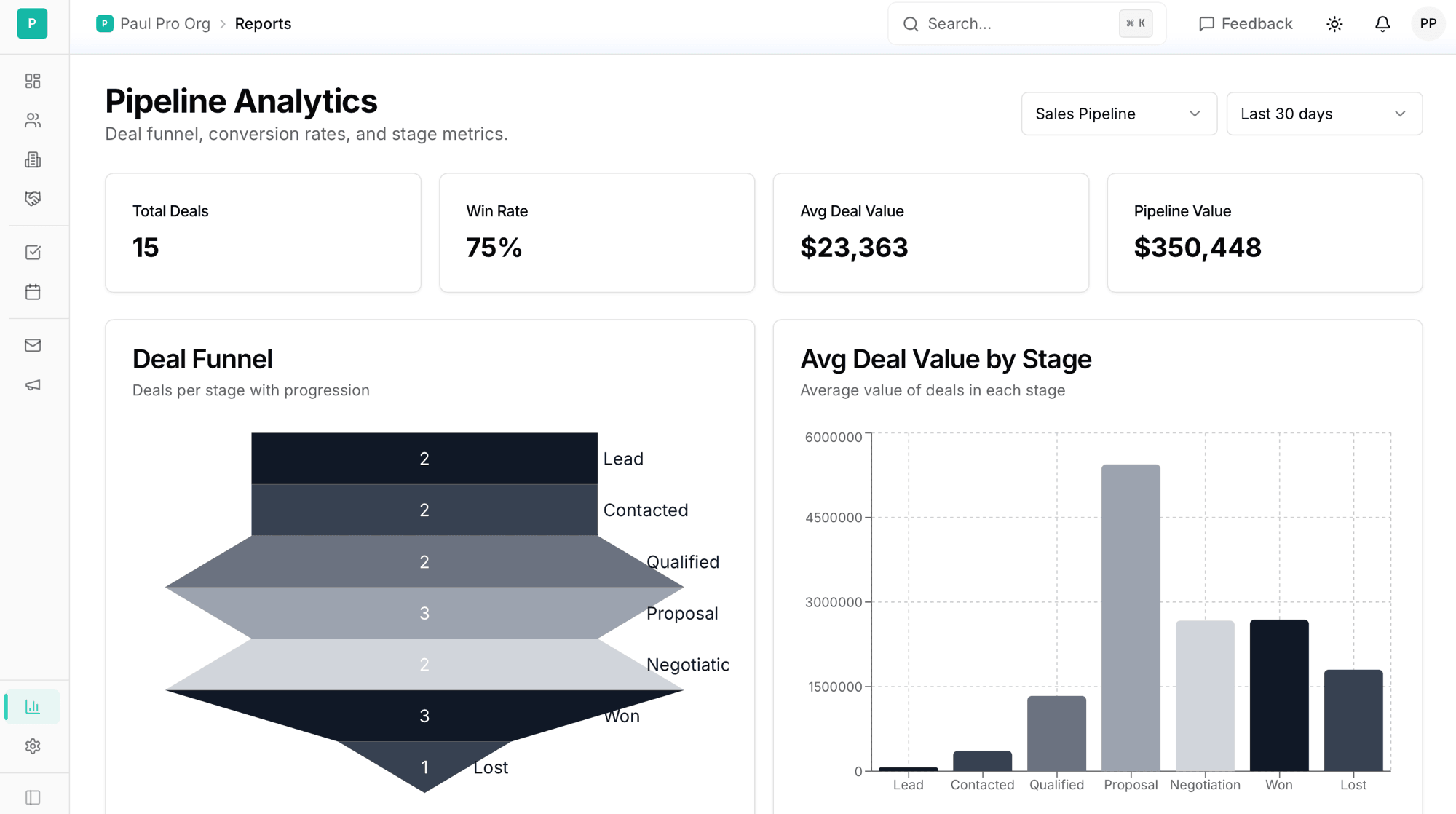Click the Pipeline Analytics heading
Image resolution: width=1456 pixels, height=814 pixels.
241,101
